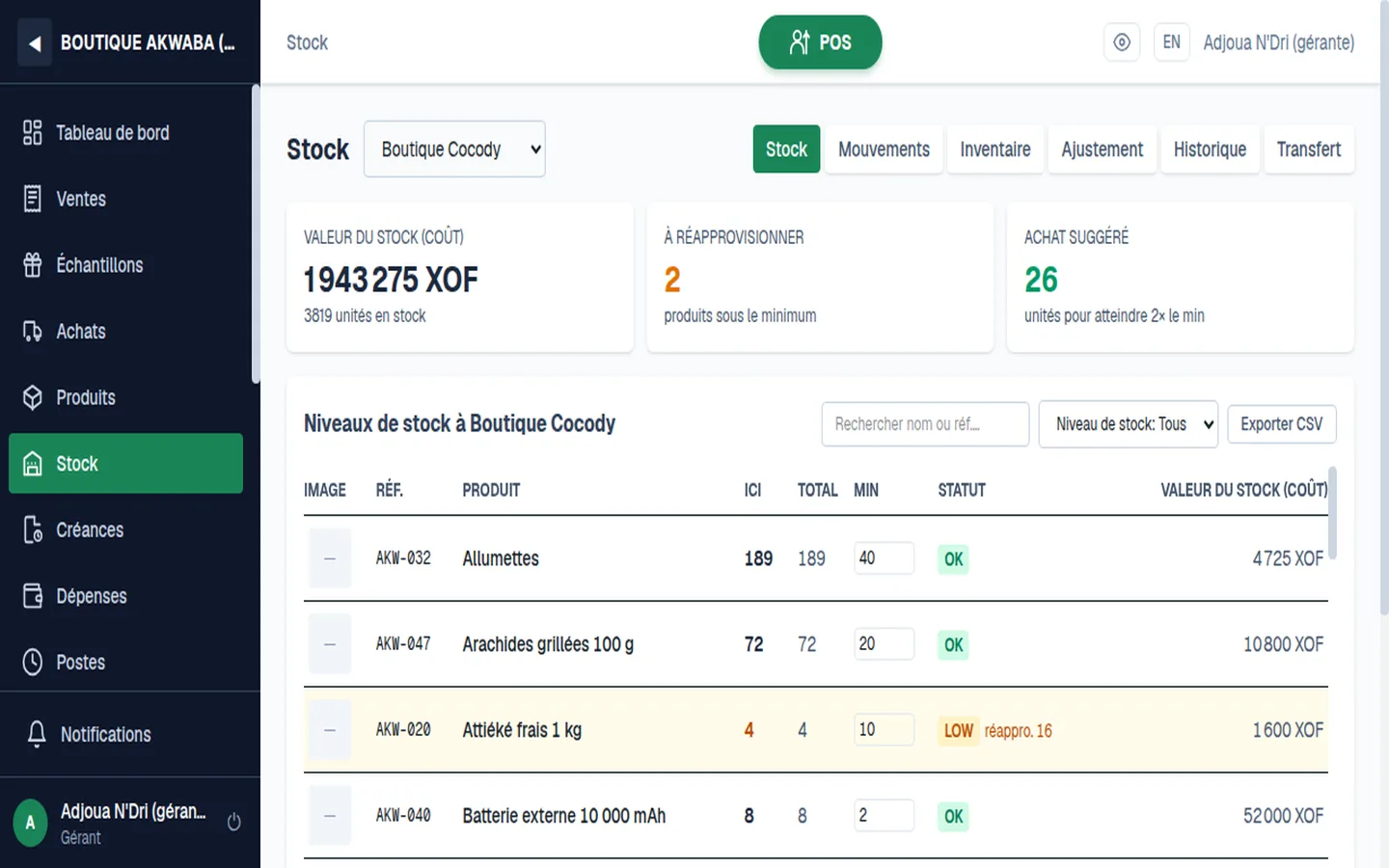The height and width of the screenshot is (868, 1389).
Task: Edit min value for Batterie externe
Action: (x=884, y=816)
